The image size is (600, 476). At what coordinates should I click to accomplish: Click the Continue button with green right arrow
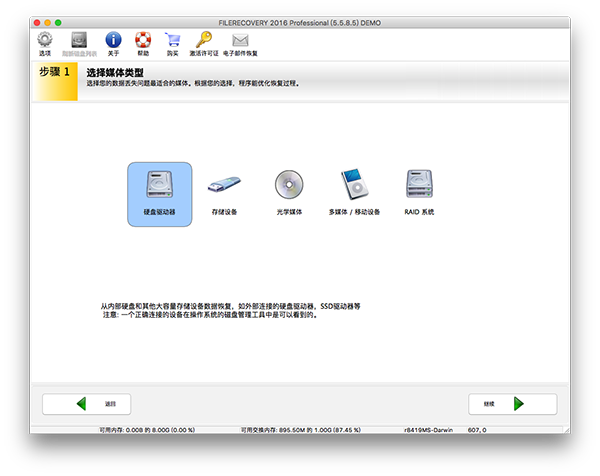click(512, 404)
